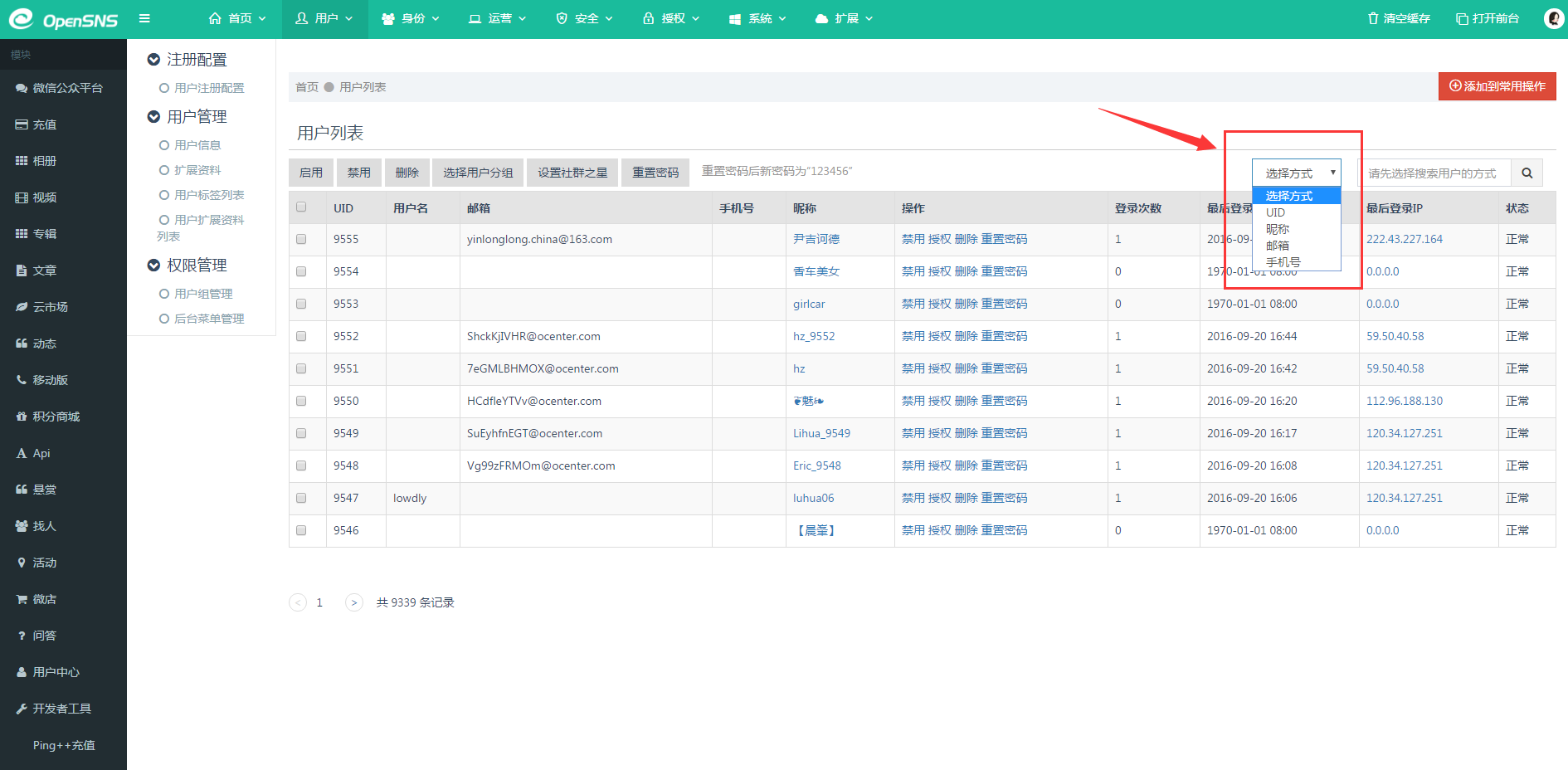Click the user avatar in top right

[x=1554, y=18]
